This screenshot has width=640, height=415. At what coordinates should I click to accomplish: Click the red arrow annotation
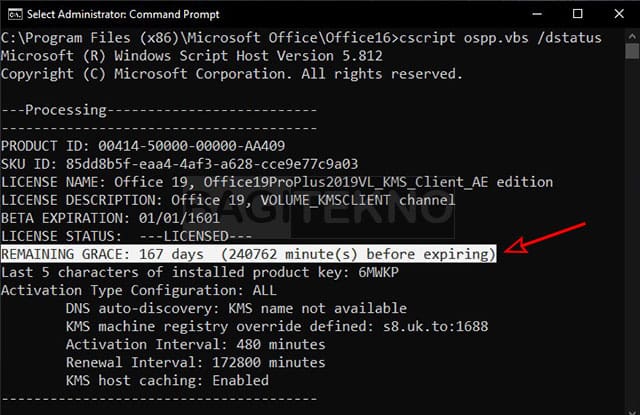(545, 238)
